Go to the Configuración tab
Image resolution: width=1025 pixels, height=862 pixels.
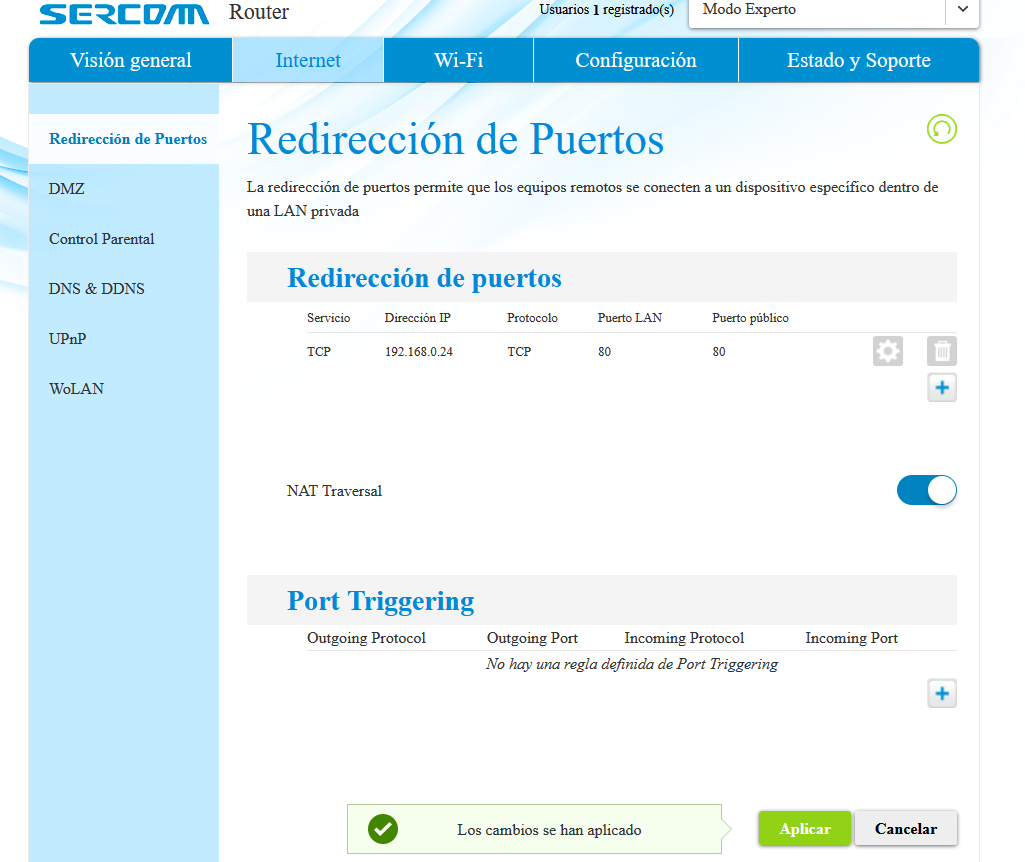(x=635, y=61)
